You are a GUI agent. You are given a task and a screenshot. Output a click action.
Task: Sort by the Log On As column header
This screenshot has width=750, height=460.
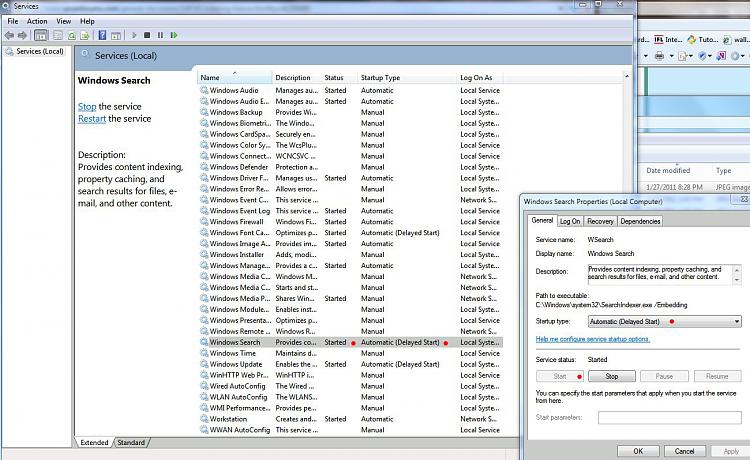pyautogui.click(x=480, y=77)
